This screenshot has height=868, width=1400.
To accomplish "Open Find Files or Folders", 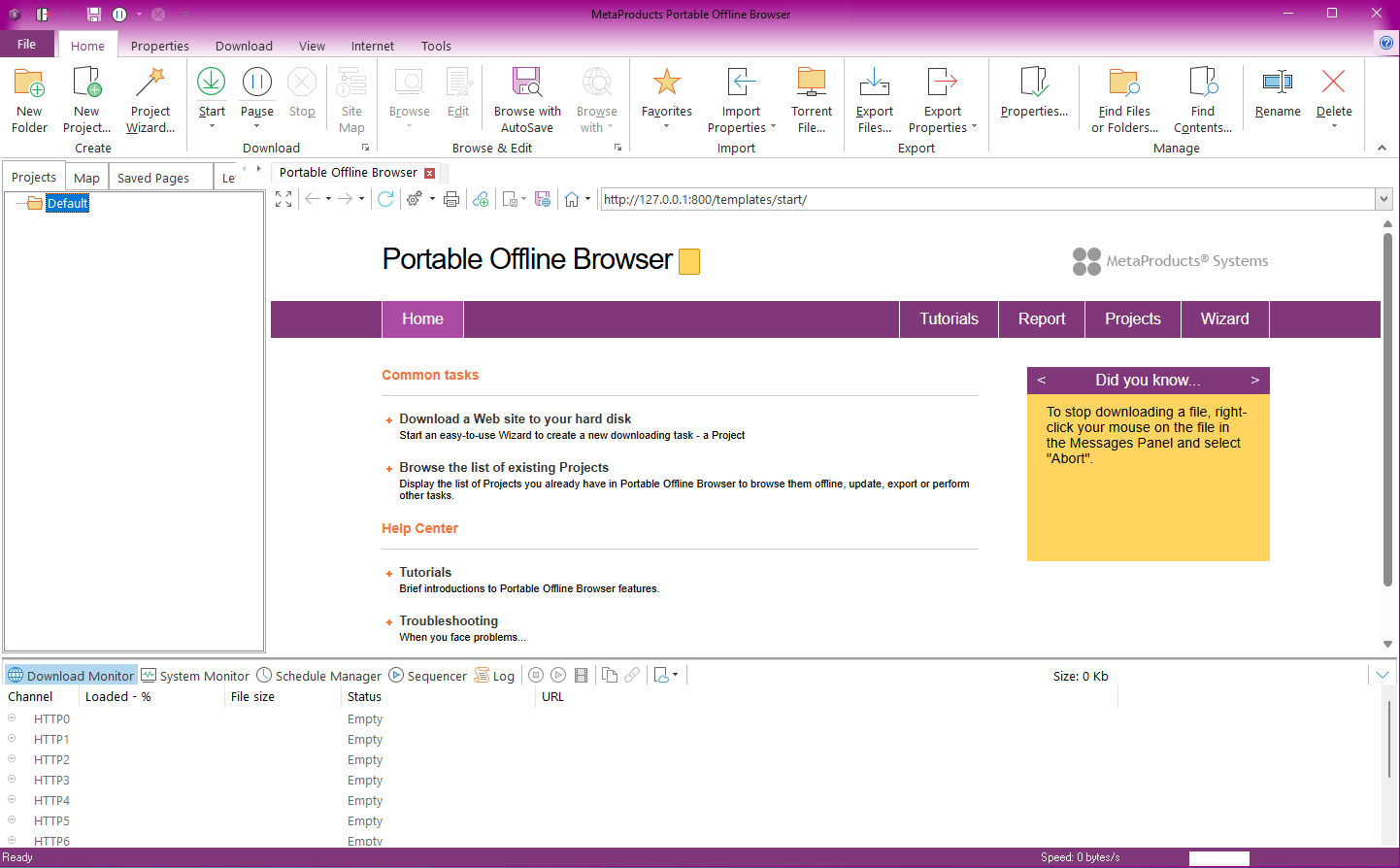I will click(1124, 100).
